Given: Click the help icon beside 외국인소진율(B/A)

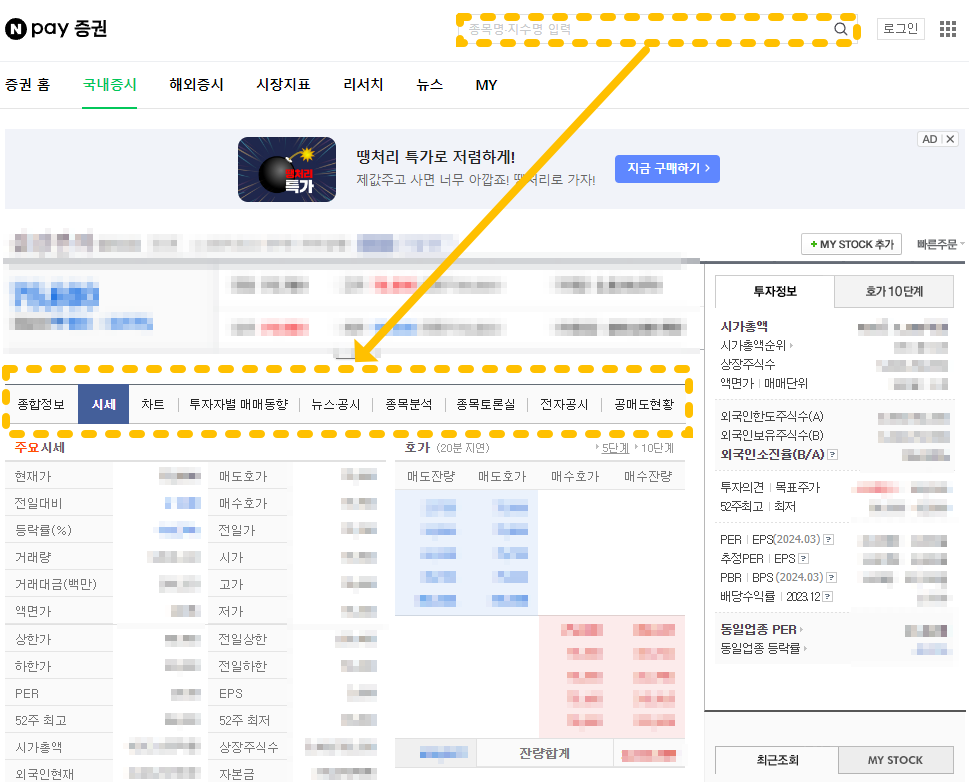Looking at the screenshot, I should click(x=833, y=455).
